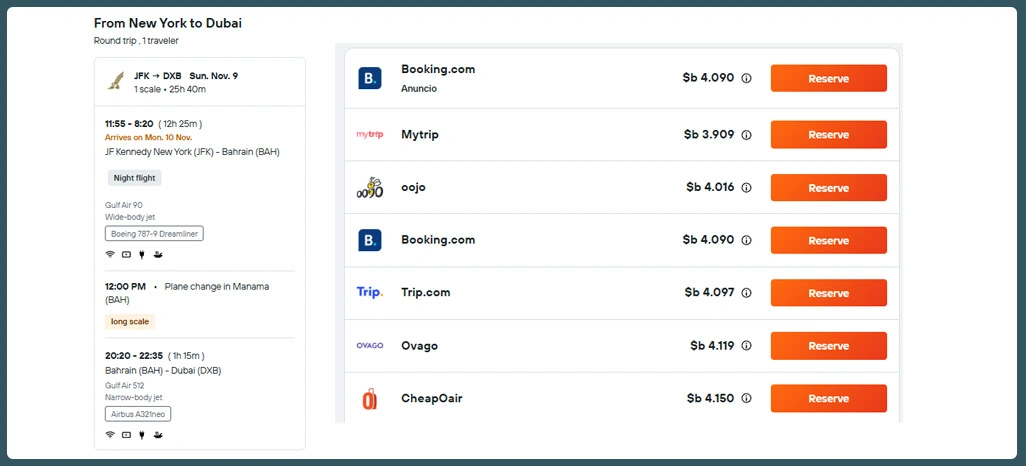Click 'JF Kennedy New York (JFK) - Bahrain (BAH)' text
The height and width of the screenshot is (466, 1026).
tap(192, 152)
